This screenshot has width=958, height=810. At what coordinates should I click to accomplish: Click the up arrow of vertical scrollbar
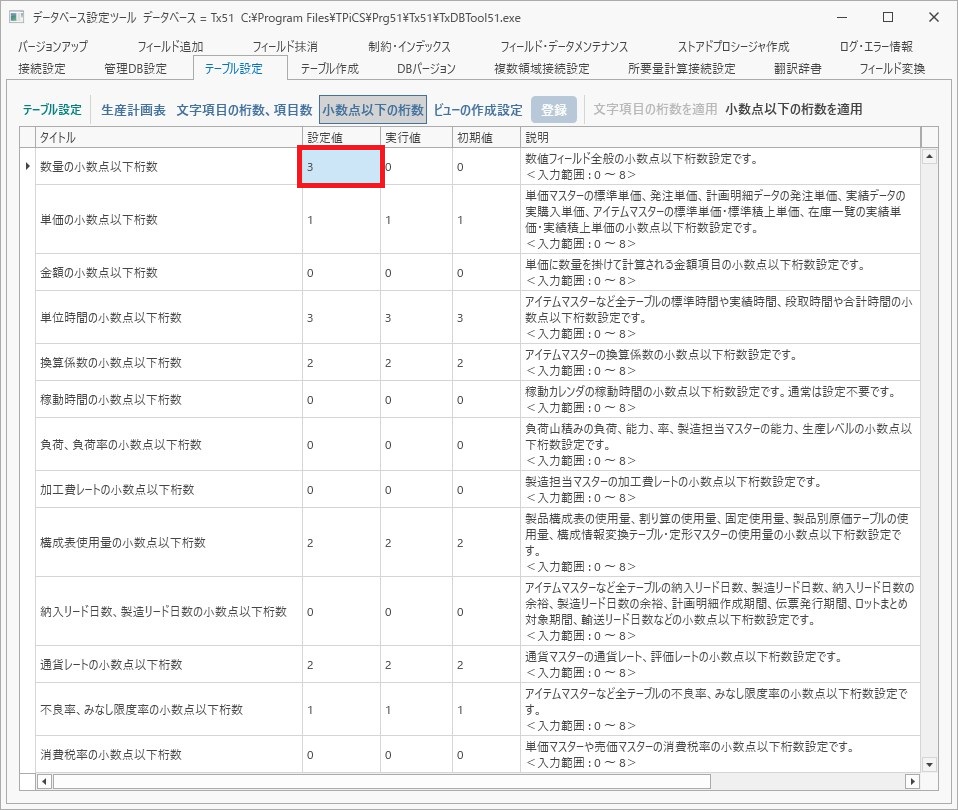(929, 156)
